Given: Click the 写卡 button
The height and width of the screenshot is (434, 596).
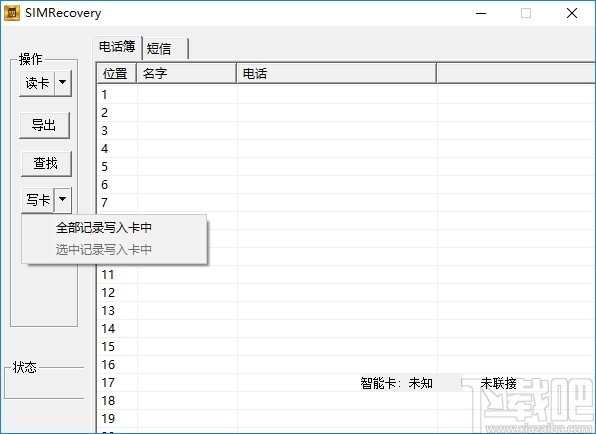Looking at the screenshot, I should [38, 200].
